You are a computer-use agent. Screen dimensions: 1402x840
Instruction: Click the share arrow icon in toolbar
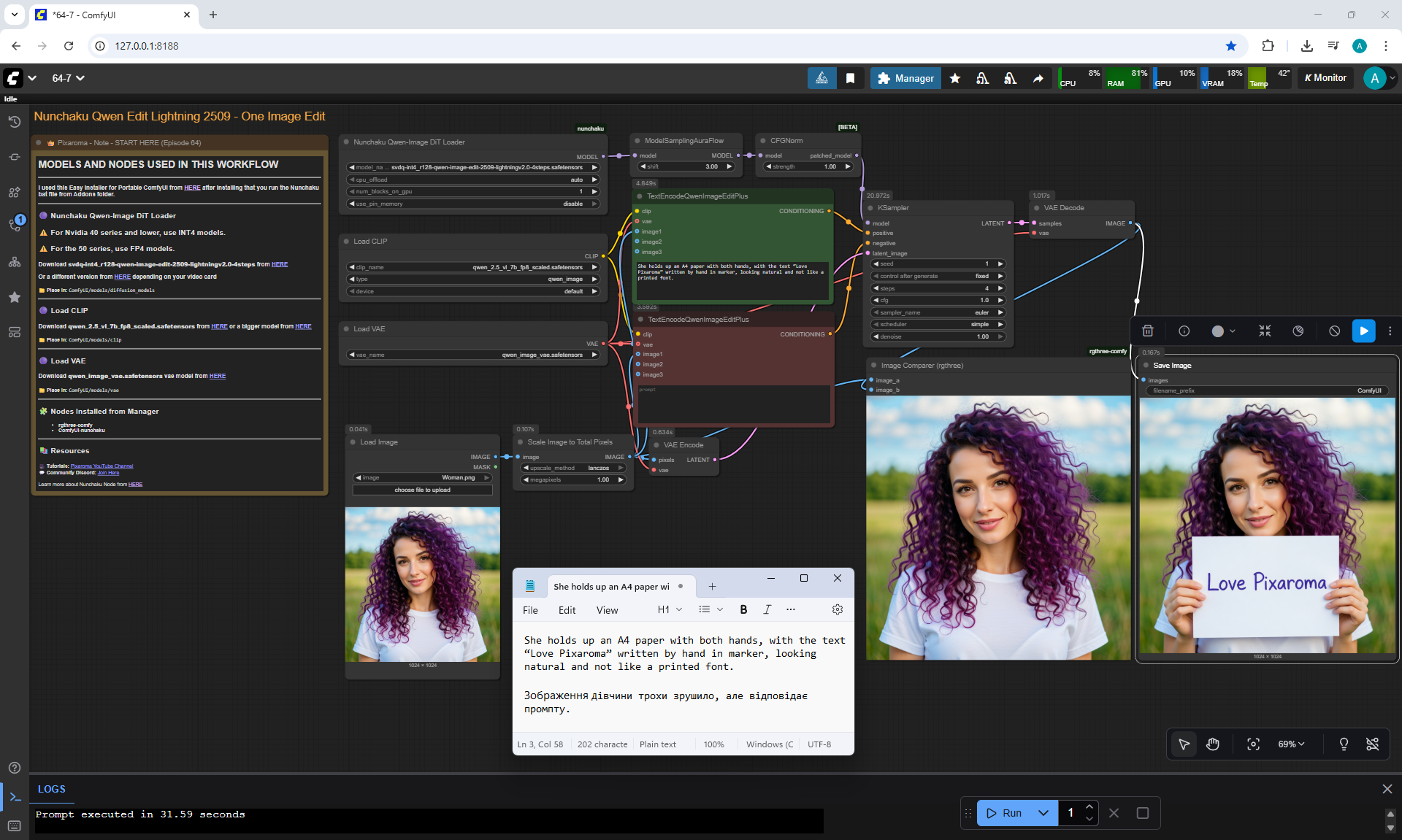point(1038,78)
